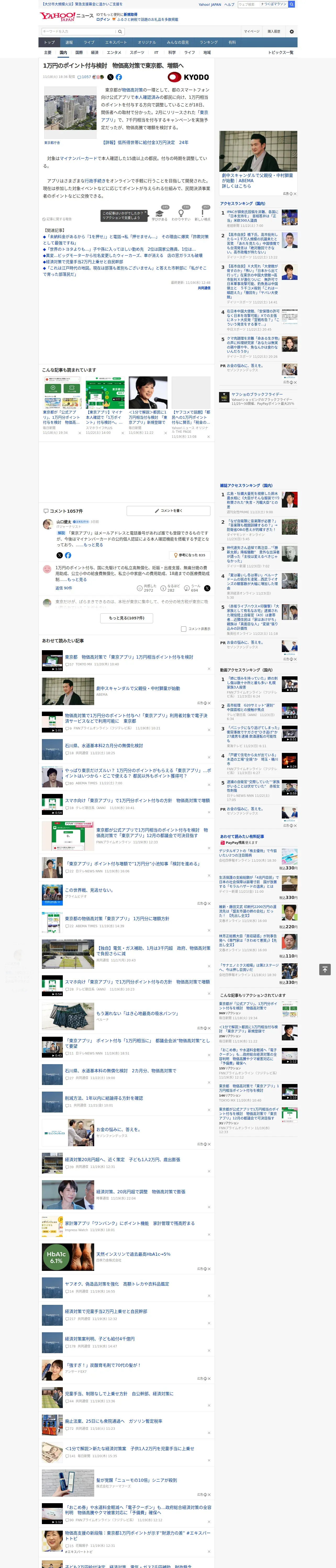The image size is (336, 1568).
Task: Click the X icon beside the うーん reaction
Action: tap(207, 588)
